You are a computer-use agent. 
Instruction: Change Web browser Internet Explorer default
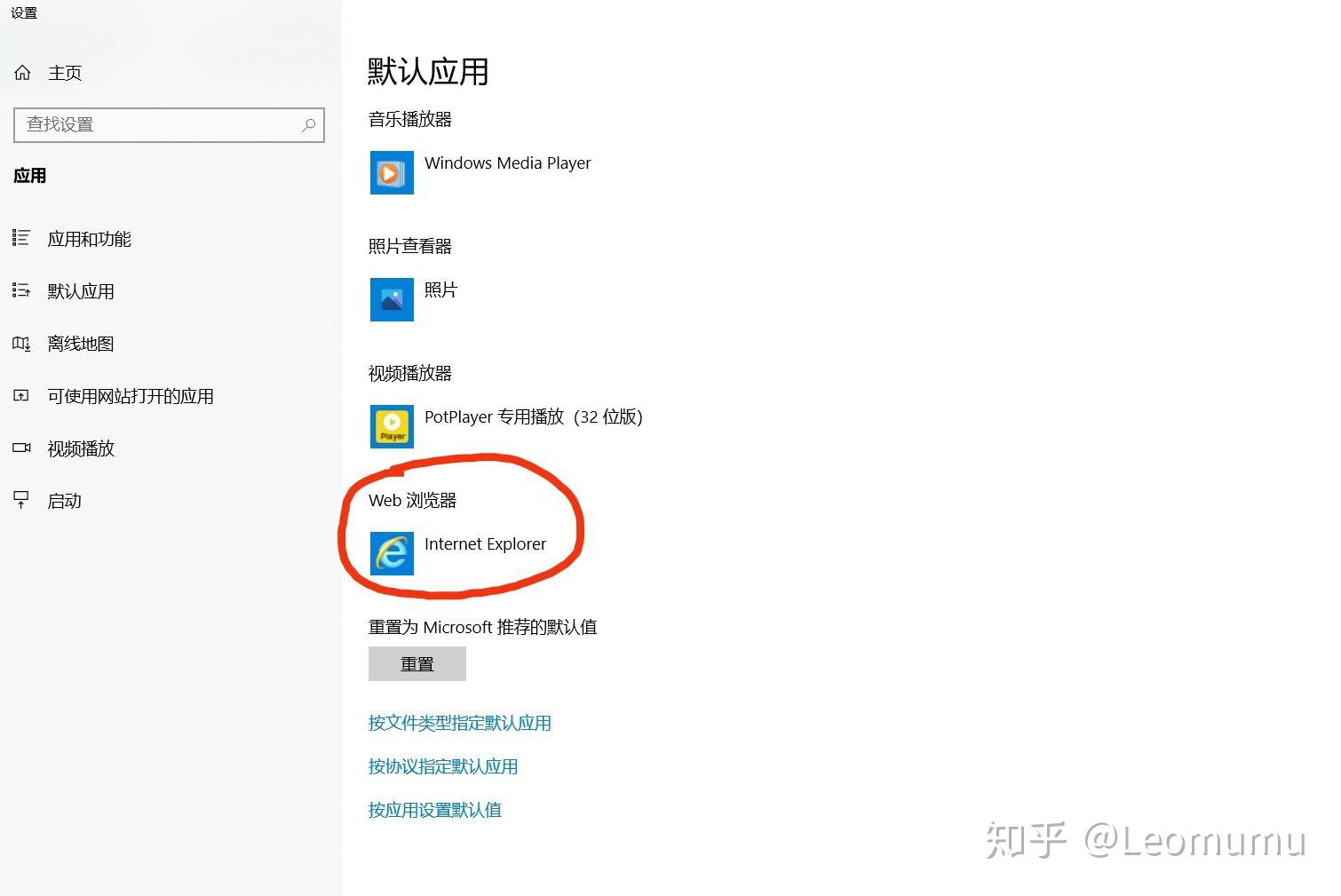coord(485,544)
